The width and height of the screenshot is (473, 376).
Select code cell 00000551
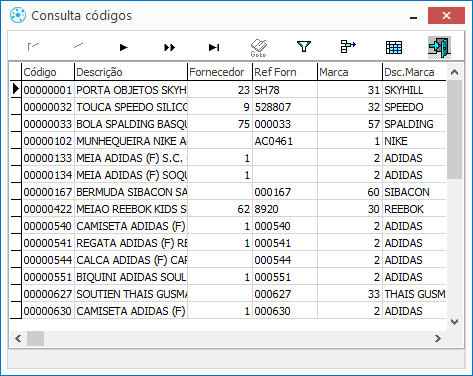tap(48, 277)
